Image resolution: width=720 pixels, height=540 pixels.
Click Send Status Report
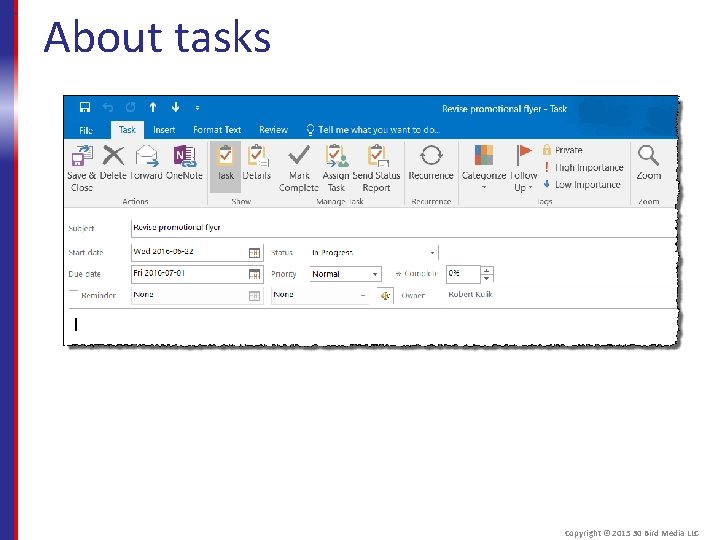click(376, 168)
